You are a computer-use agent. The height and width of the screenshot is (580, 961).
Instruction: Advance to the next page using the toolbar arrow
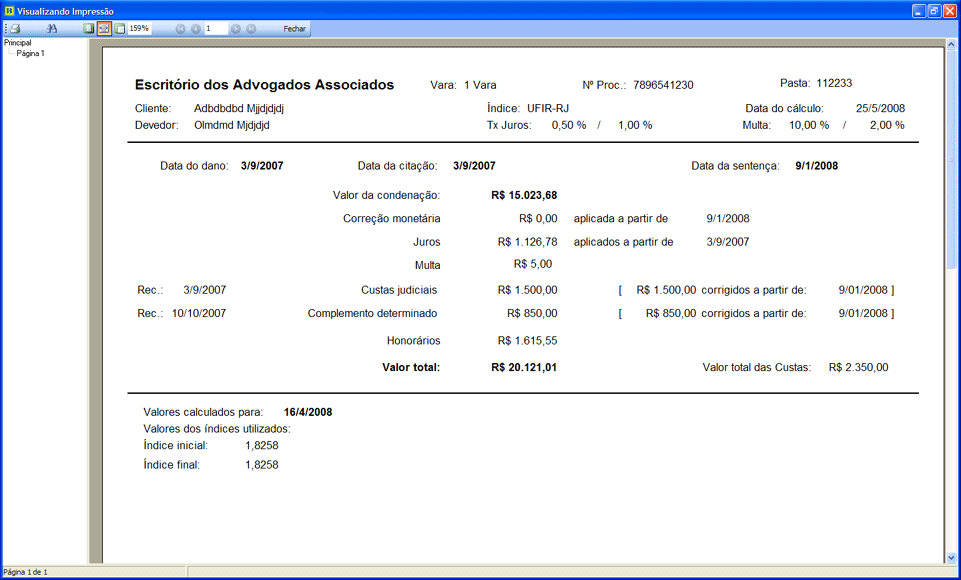click(235, 29)
